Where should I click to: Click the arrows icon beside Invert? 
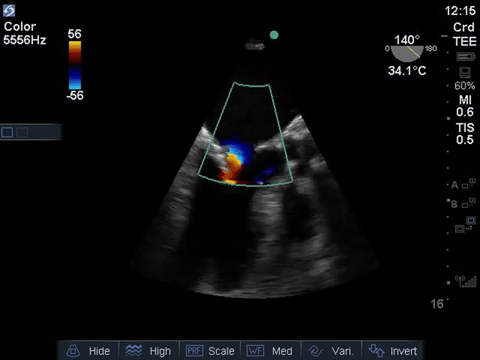click(376, 351)
